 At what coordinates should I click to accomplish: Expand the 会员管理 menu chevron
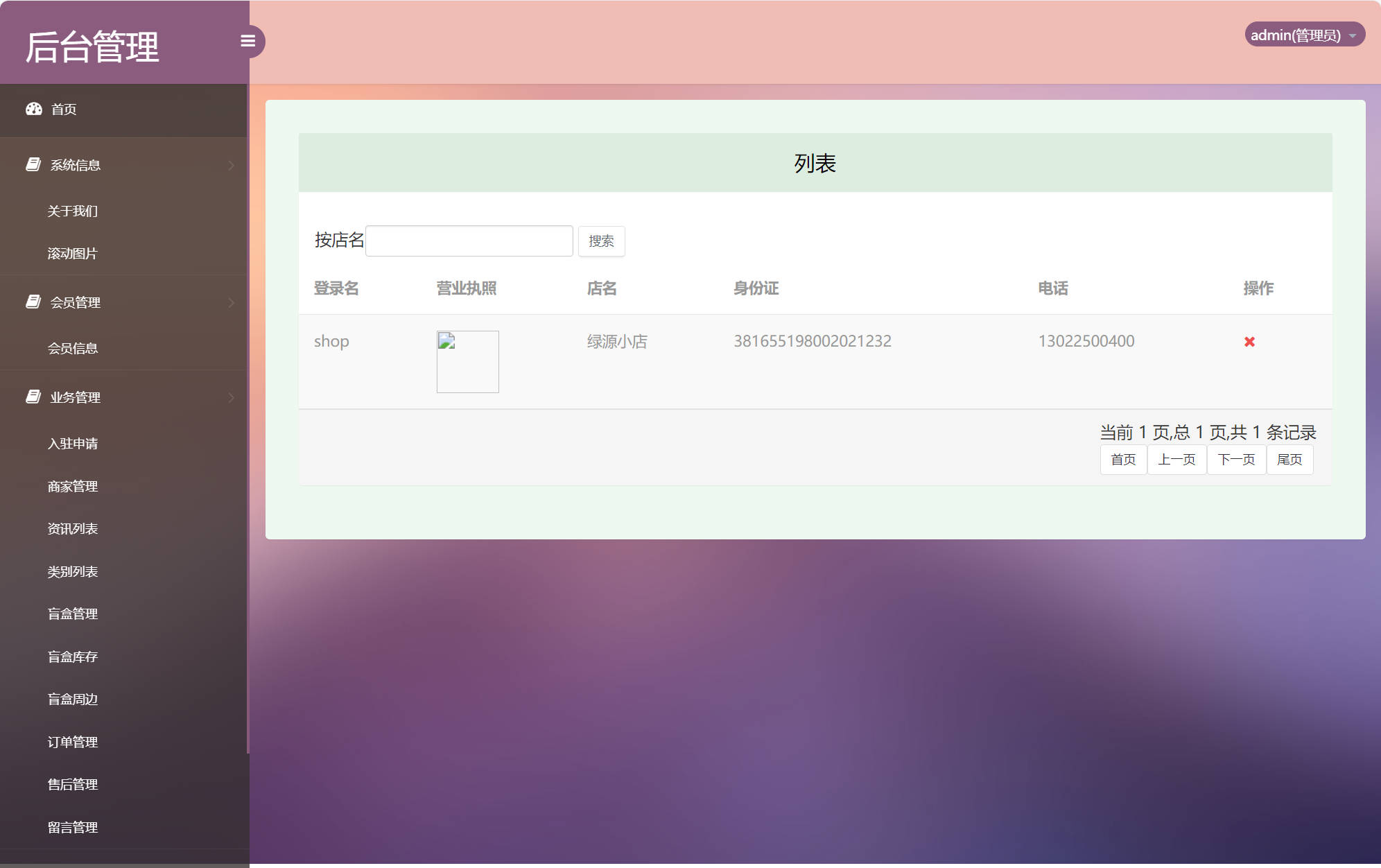[231, 303]
